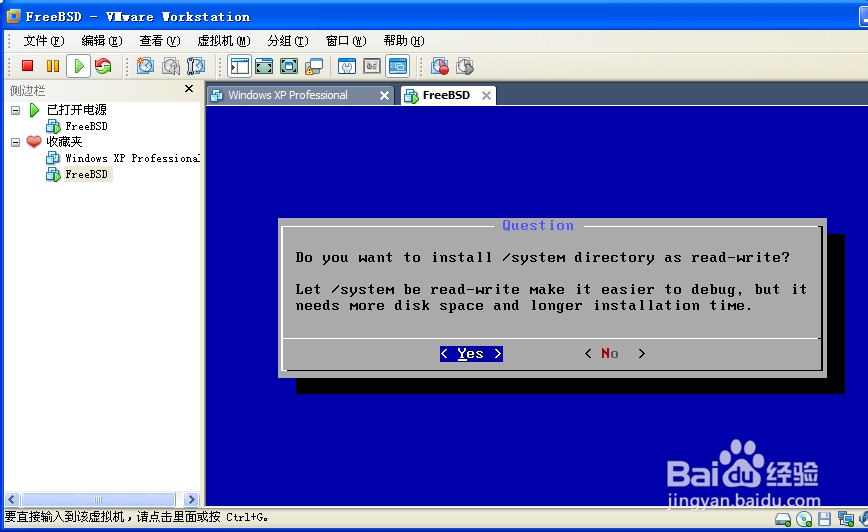Click sidebar scrollbar right arrow

tap(191, 499)
